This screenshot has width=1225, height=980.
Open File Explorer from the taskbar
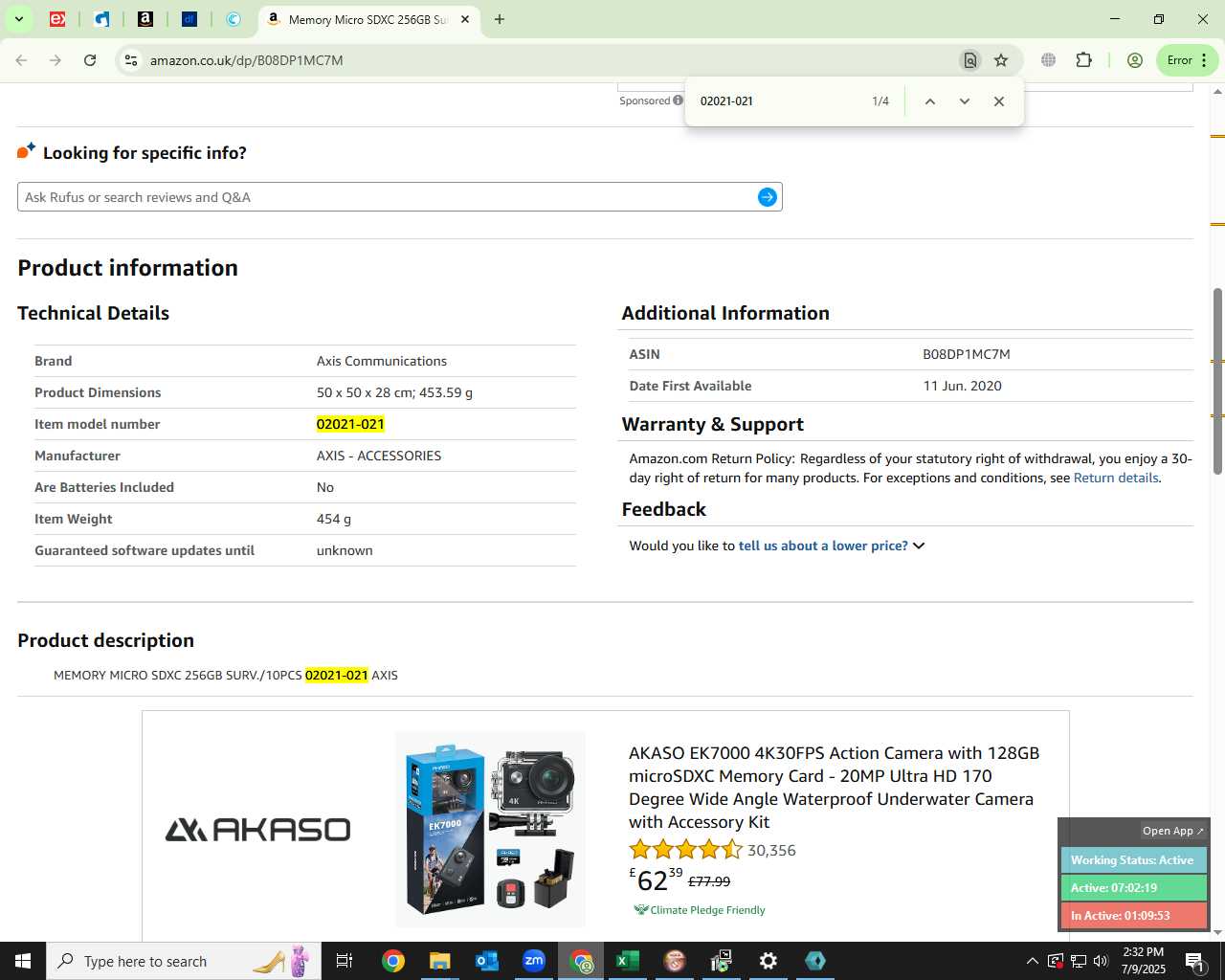click(x=439, y=961)
